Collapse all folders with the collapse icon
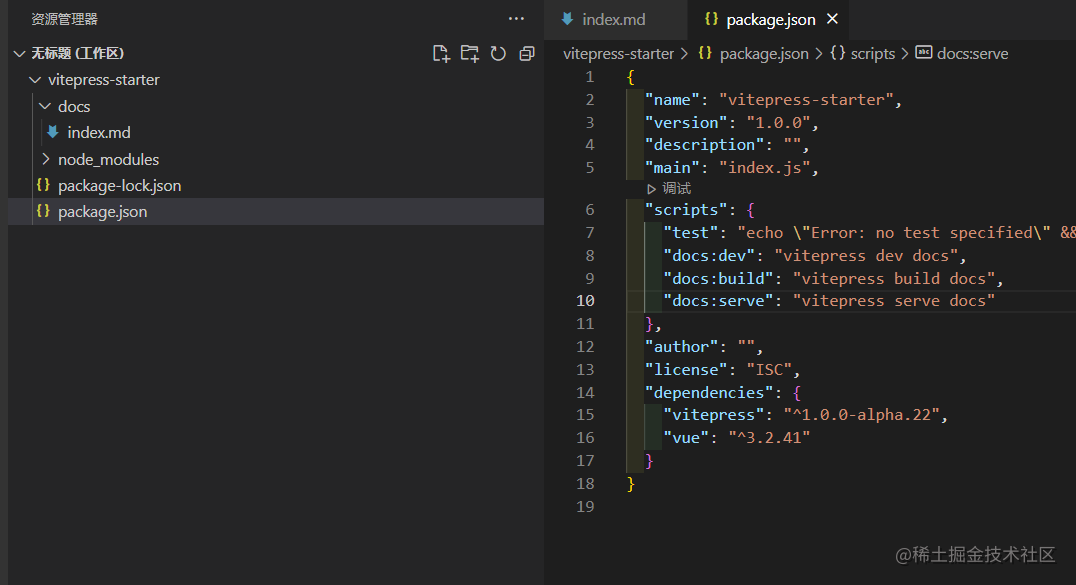 click(x=527, y=54)
